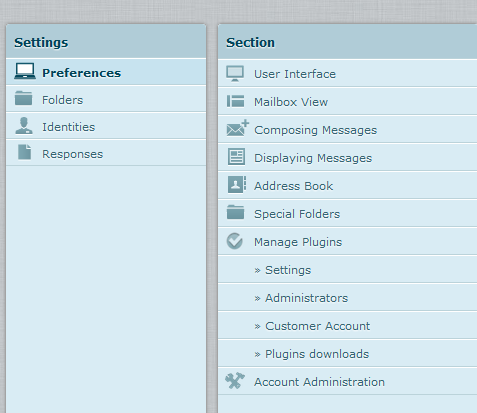Image resolution: width=477 pixels, height=413 pixels.
Task: Click the Manage Plugins checkmark icon
Action: pyautogui.click(x=235, y=241)
